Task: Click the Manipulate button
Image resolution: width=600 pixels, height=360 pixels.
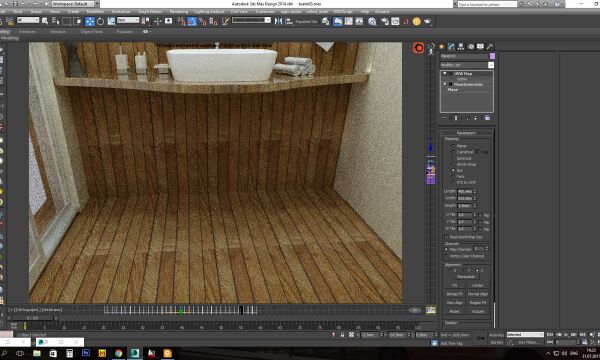Action: [x=466, y=277]
